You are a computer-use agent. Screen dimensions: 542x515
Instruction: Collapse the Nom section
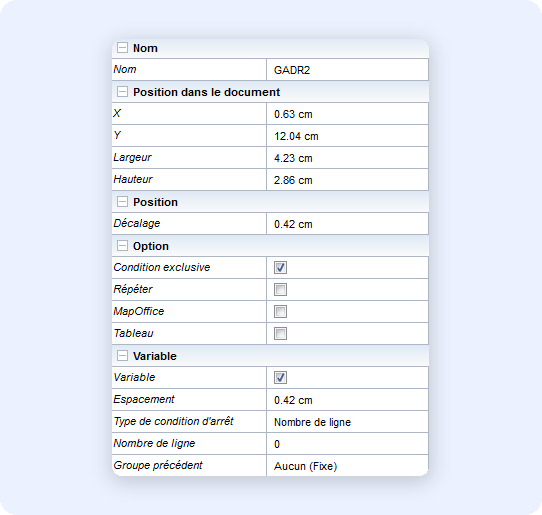122,48
